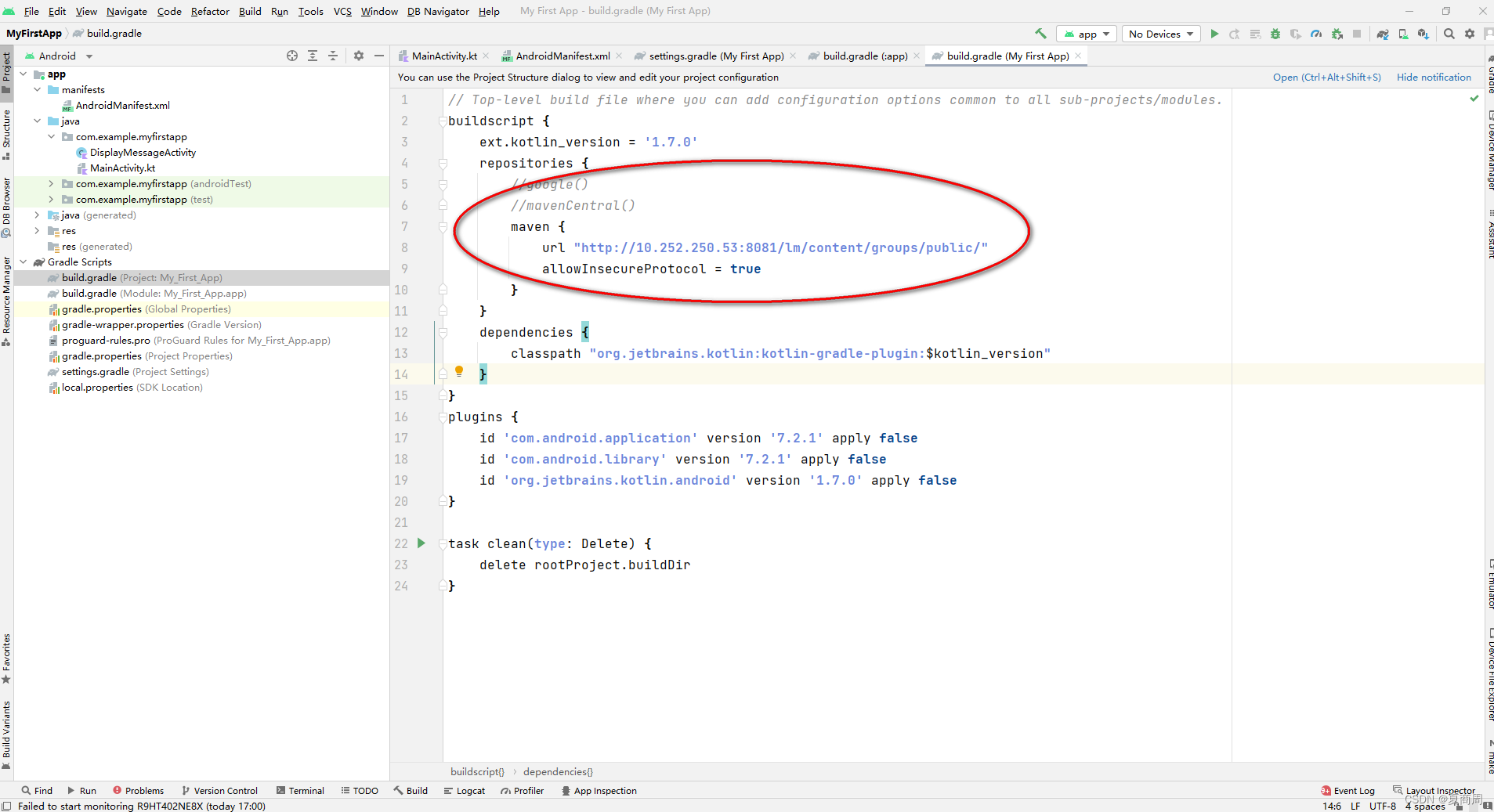Close build.gradle (My First App) tab
This screenshot has height=812, width=1494.
(x=1078, y=56)
